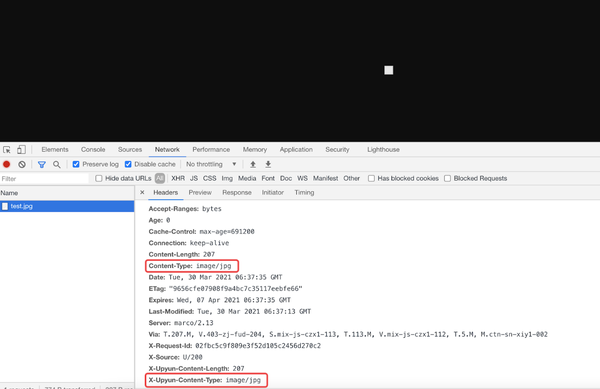
Task: Open the No throttling dropdown
Action: (211, 164)
